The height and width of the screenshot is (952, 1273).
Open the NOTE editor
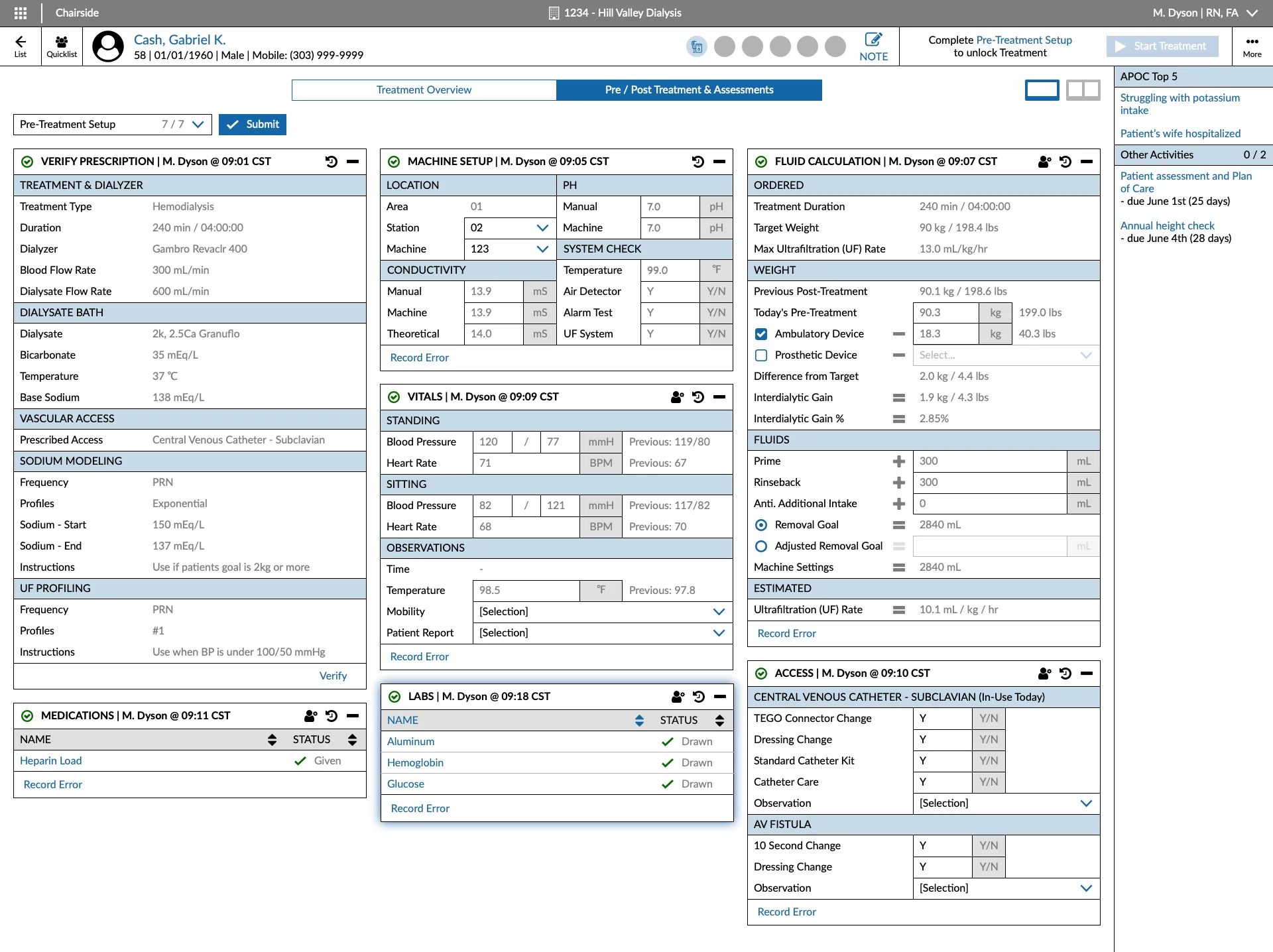click(x=873, y=40)
